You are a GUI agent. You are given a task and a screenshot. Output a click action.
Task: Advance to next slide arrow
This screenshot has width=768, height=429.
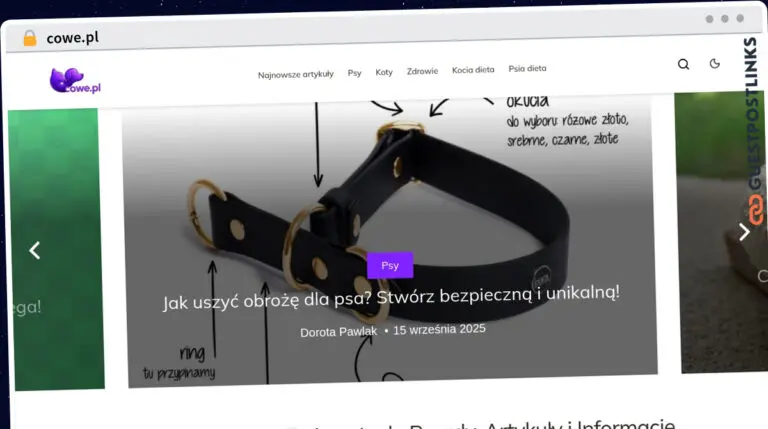point(744,232)
